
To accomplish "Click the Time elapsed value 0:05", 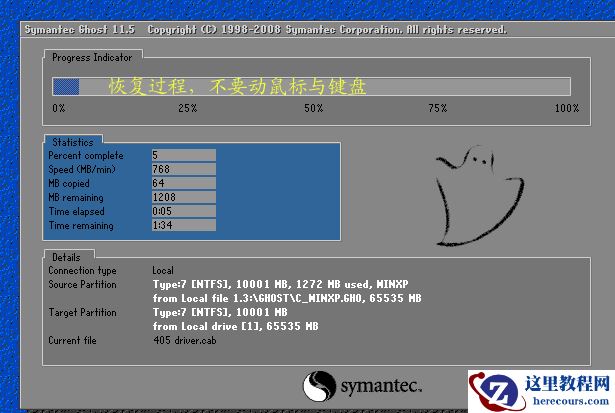I will [x=184, y=211].
